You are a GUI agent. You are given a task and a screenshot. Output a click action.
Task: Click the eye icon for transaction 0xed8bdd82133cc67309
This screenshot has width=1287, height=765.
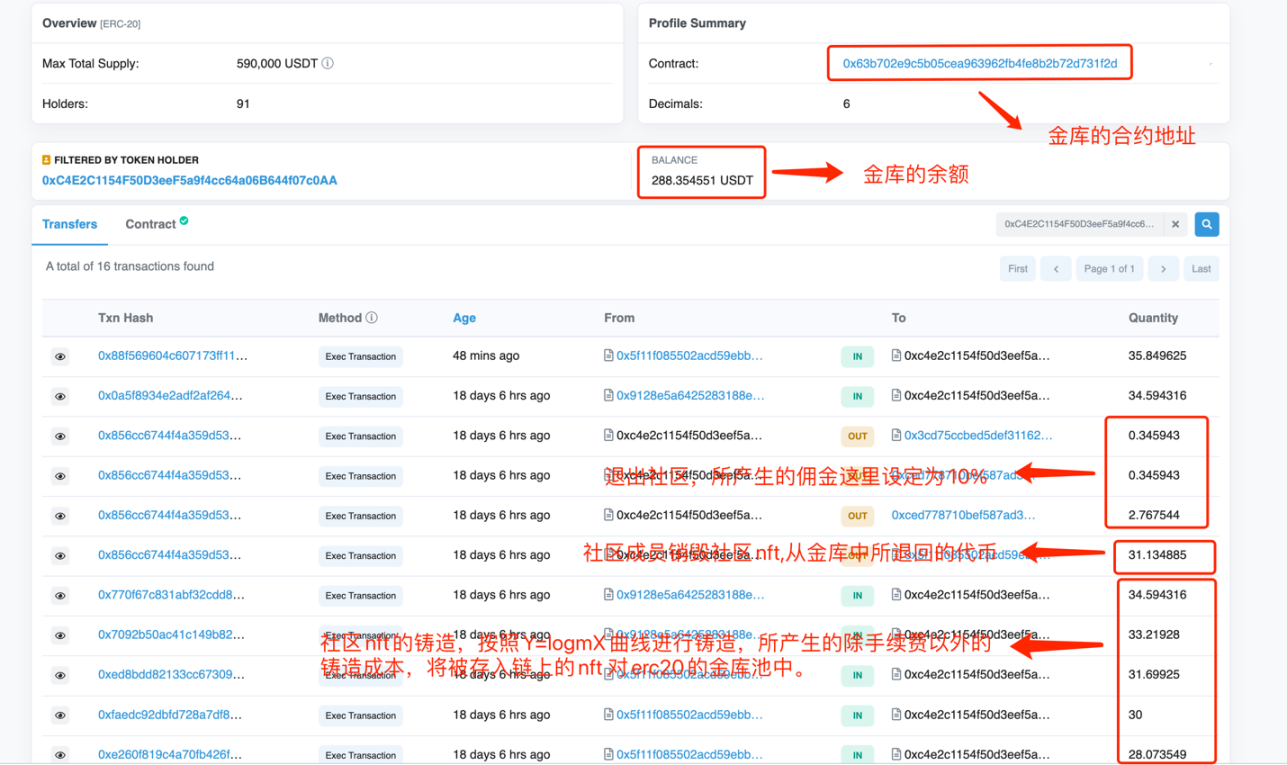point(60,675)
